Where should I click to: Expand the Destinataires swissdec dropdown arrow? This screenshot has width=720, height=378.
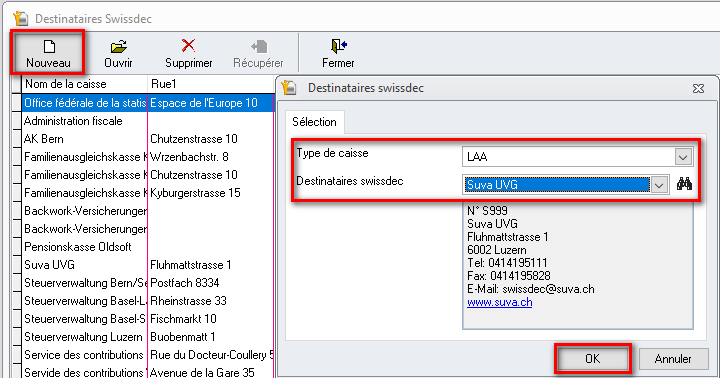tap(659, 185)
